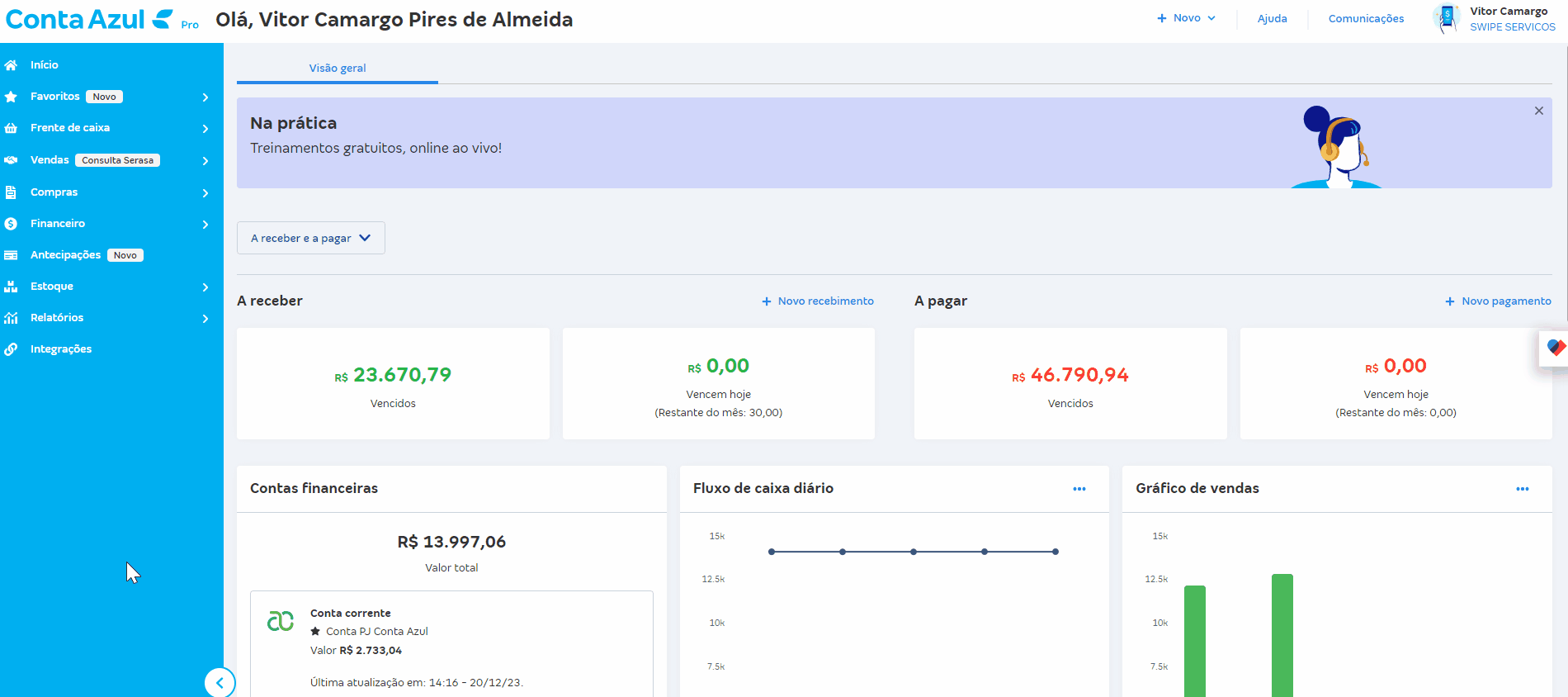
Task: Expand the Relatórios submenu chevron
Action: coord(205,319)
